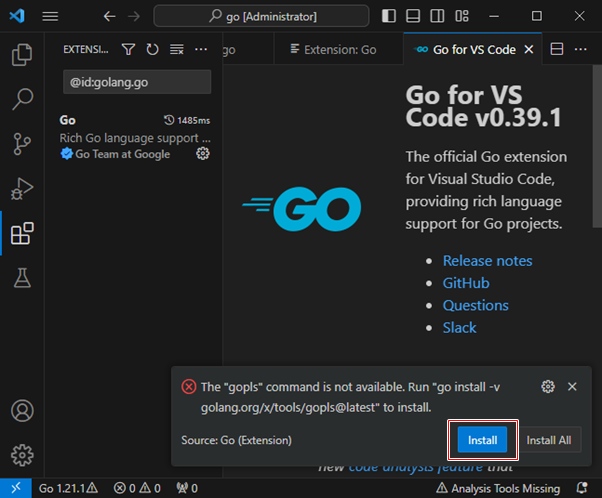This screenshot has width=602, height=498.
Task: Refresh the extensions list
Action: (x=152, y=49)
